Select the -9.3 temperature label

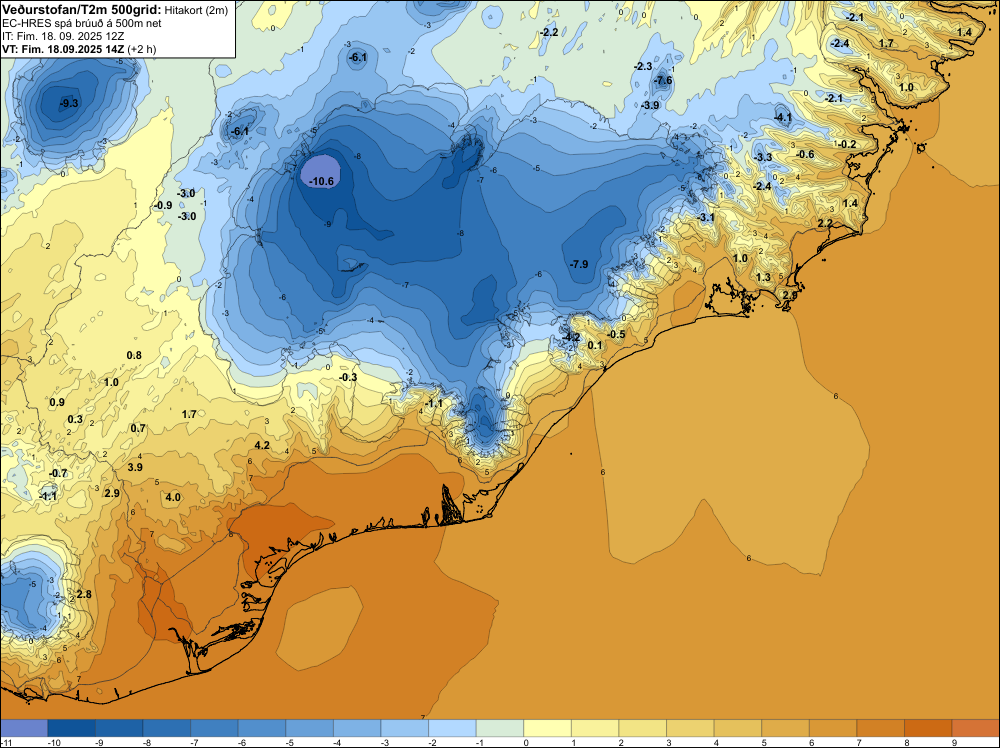pyautogui.click(x=69, y=103)
